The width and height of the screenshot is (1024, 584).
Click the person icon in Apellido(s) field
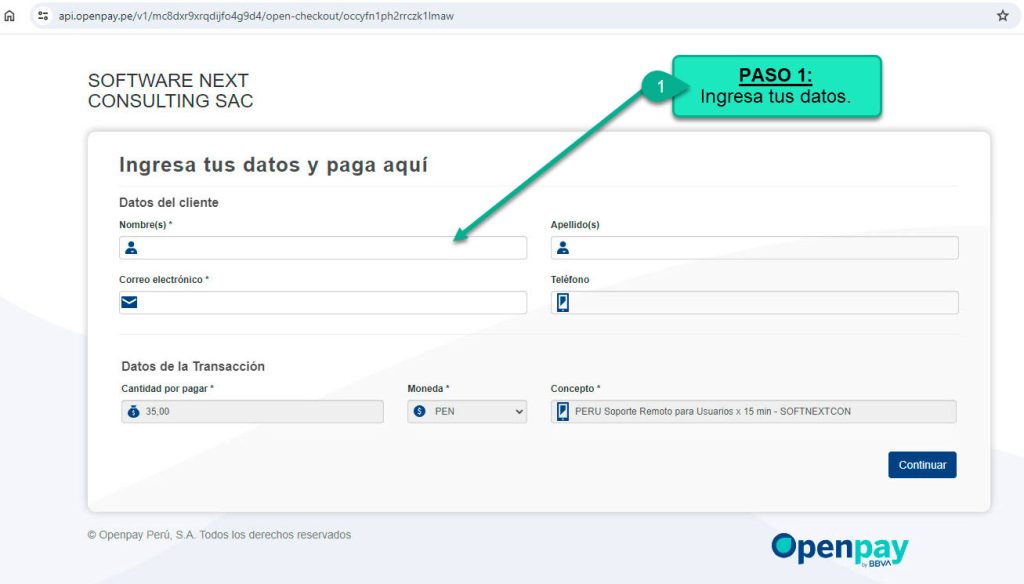tap(563, 248)
